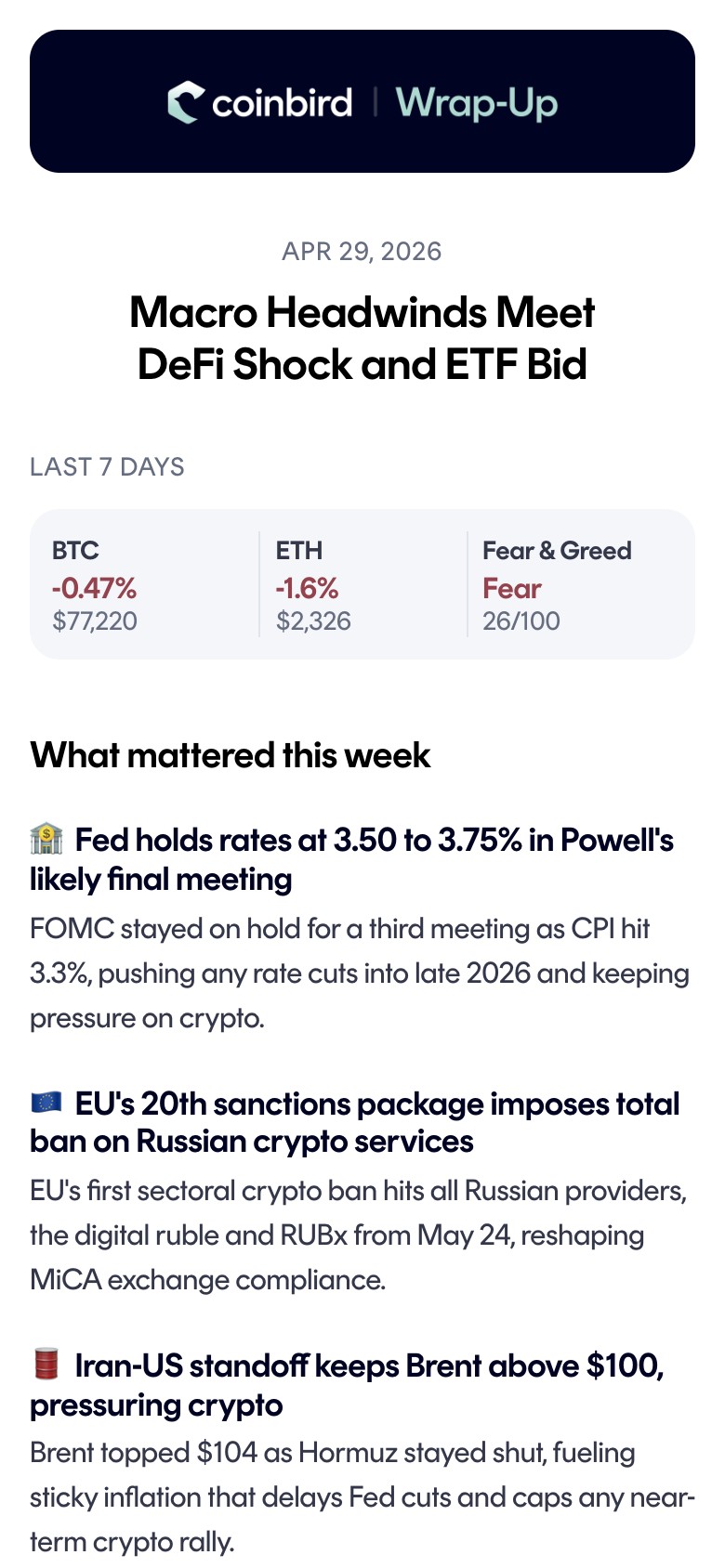The height and width of the screenshot is (1568, 725).
Task: Select the Wrap-Up header text
Action: [477, 102]
